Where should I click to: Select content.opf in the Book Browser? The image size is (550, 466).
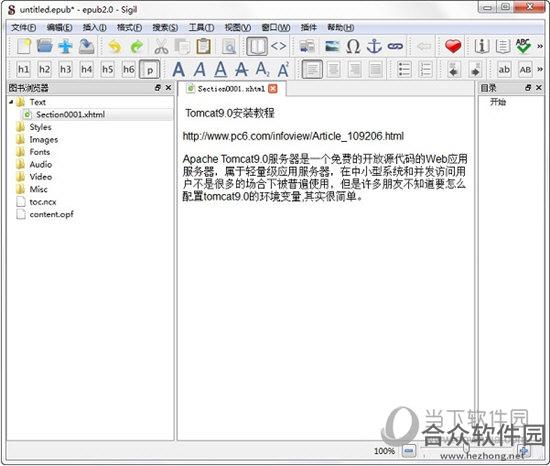[51, 214]
